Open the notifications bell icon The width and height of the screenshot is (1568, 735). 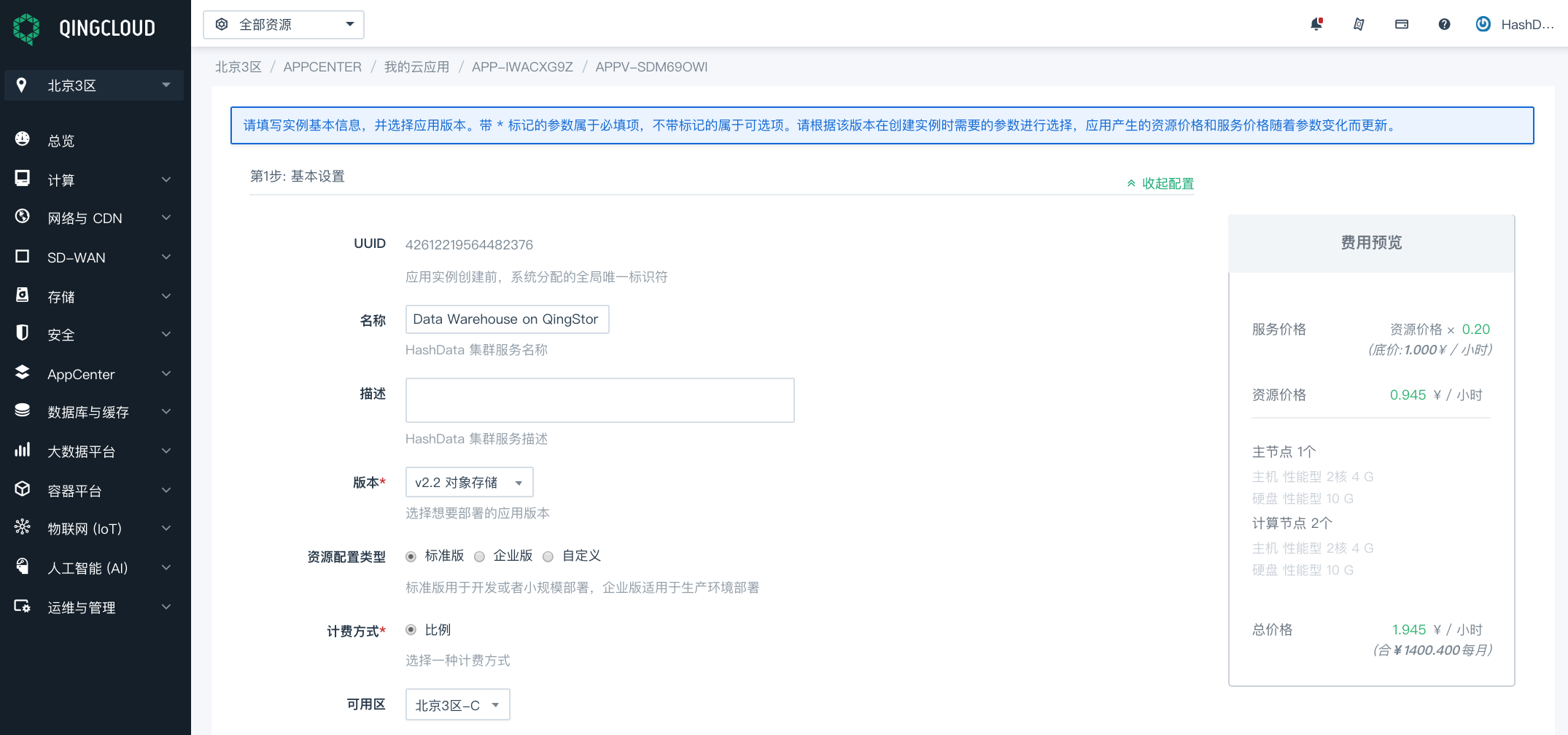tap(1316, 24)
